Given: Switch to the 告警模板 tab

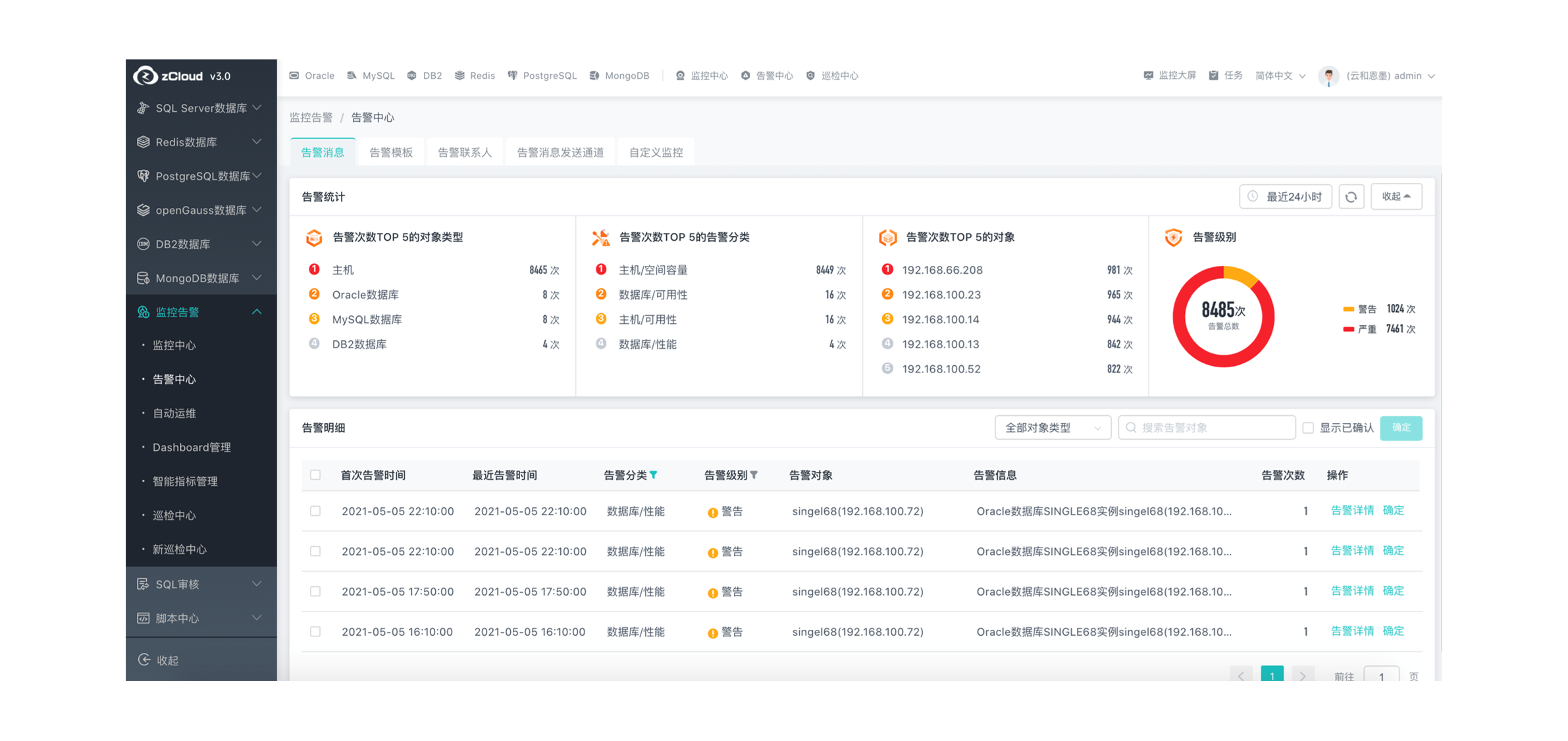Looking at the screenshot, I should pyautogui.click(x=391, y=153).
